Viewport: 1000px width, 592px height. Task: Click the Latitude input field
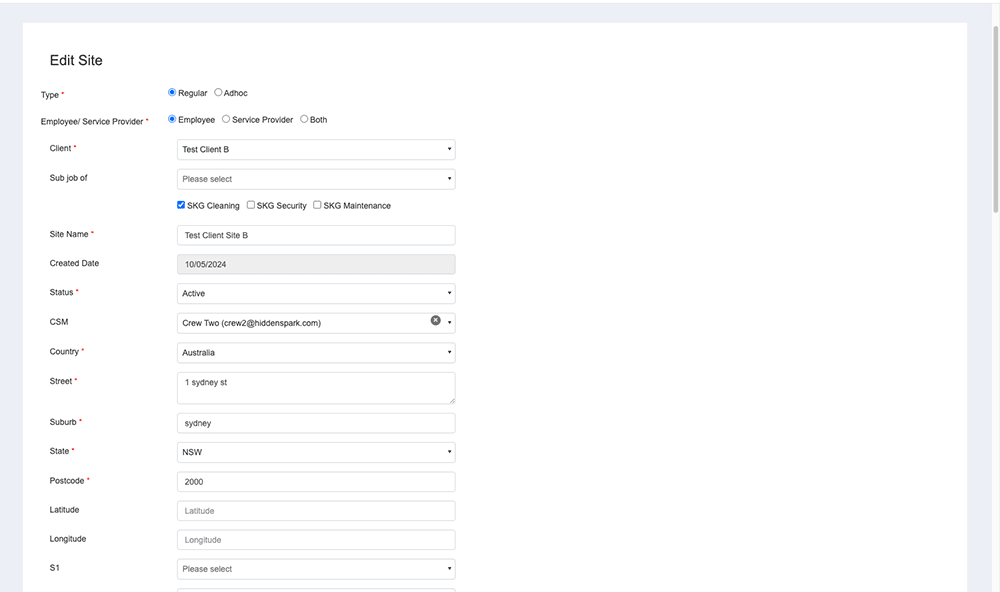coord(316,511)
